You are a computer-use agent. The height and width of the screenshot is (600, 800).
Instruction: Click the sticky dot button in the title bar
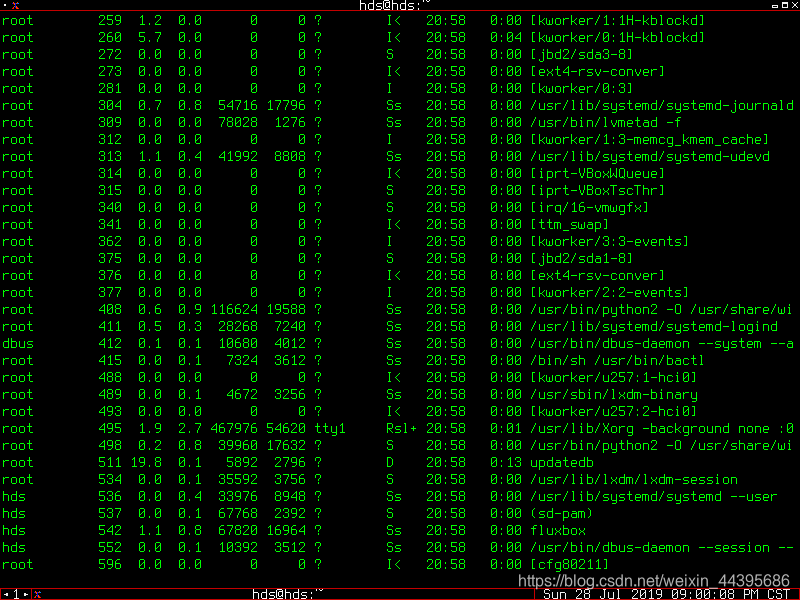[5, 6]
